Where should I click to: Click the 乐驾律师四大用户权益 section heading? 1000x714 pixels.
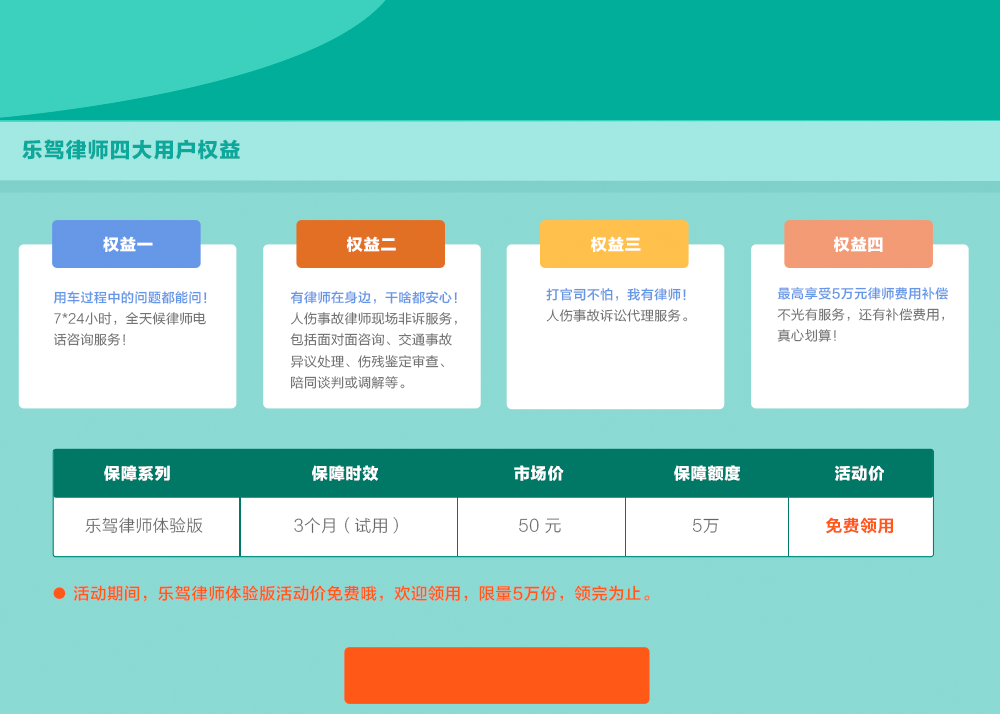pos(131,150)
